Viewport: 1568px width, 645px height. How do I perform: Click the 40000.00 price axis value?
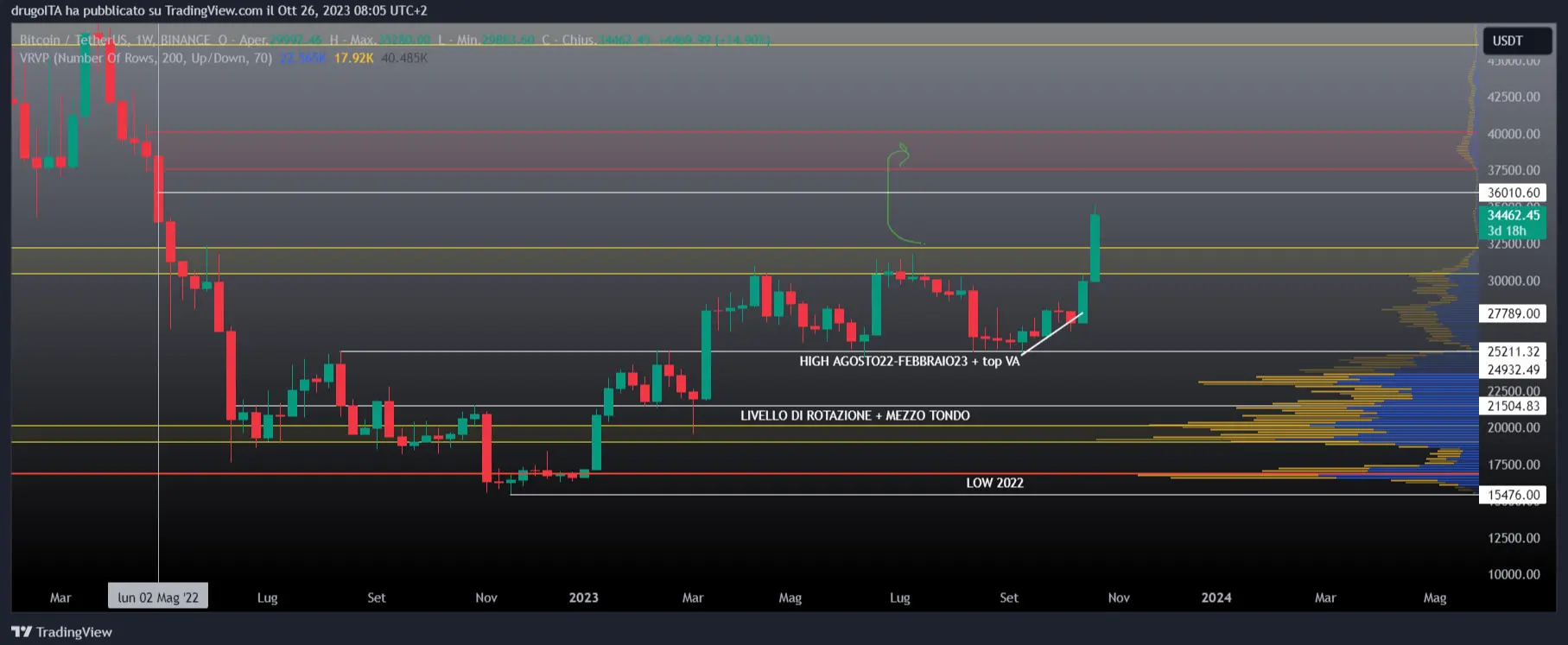coord(1513,134)
